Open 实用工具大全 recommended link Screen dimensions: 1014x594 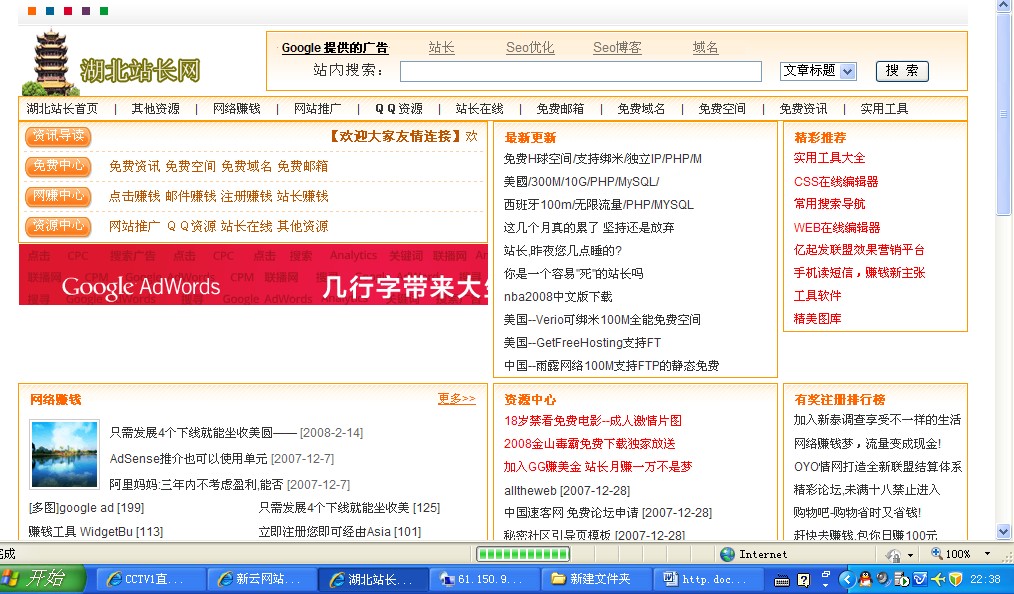pyautogui.click(x=829, y=158)
